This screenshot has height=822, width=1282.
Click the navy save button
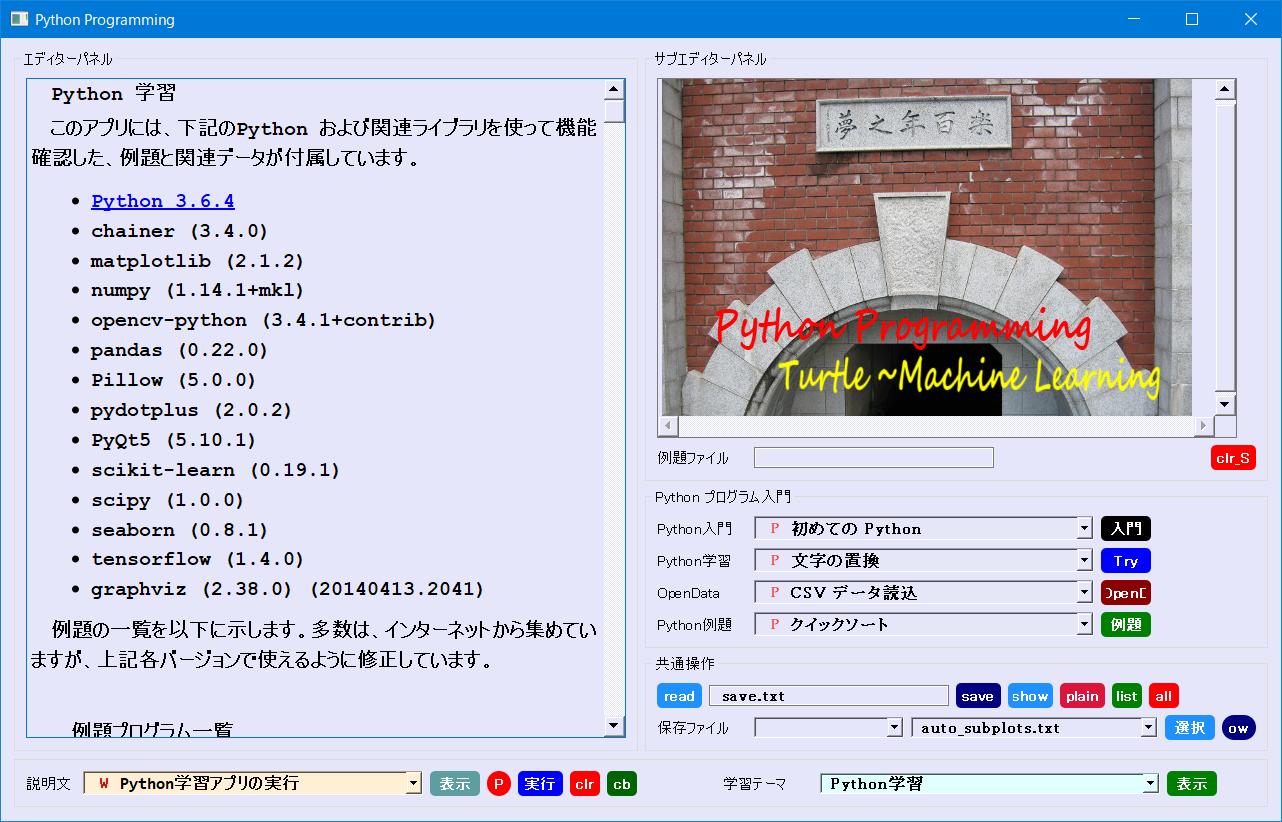coord(978,696)
